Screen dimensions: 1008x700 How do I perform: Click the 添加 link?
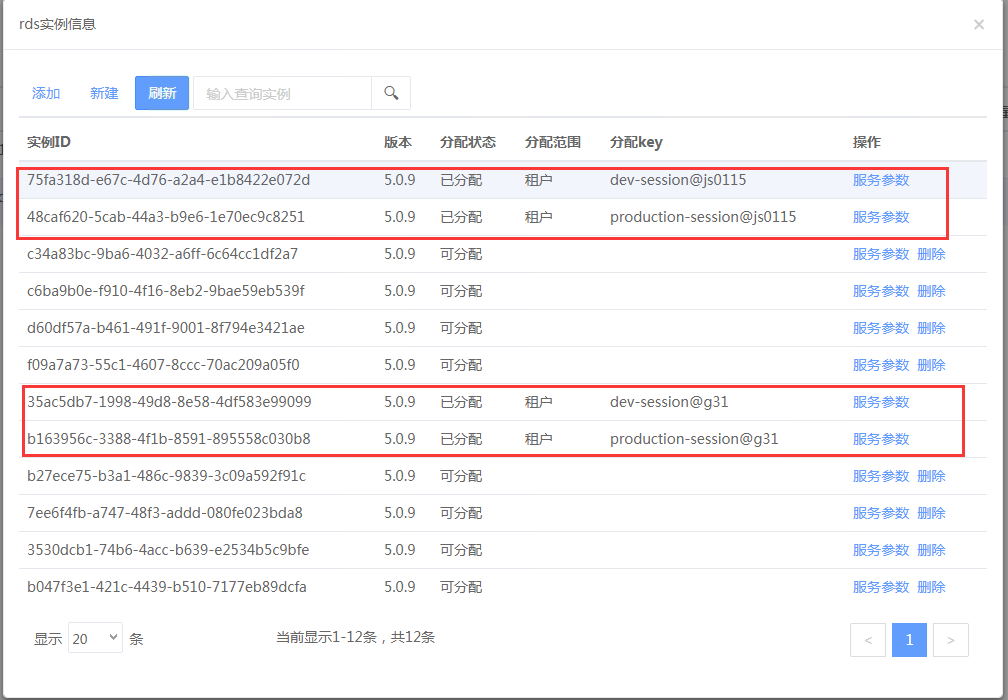coord(46,93)
